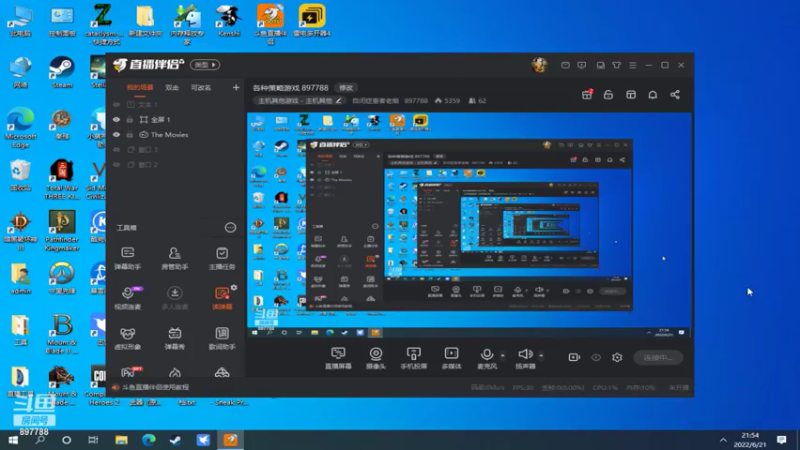Open Windows Start menu

[13, 440]
